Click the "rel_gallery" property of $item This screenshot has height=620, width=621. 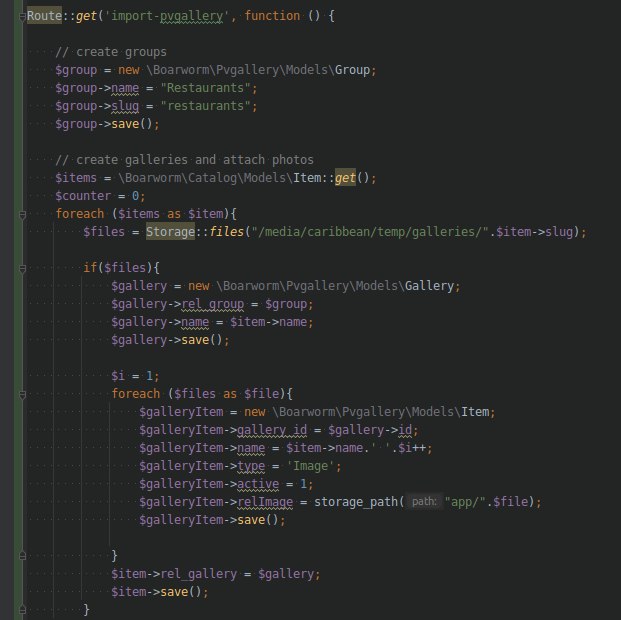[x=199, y=574]
